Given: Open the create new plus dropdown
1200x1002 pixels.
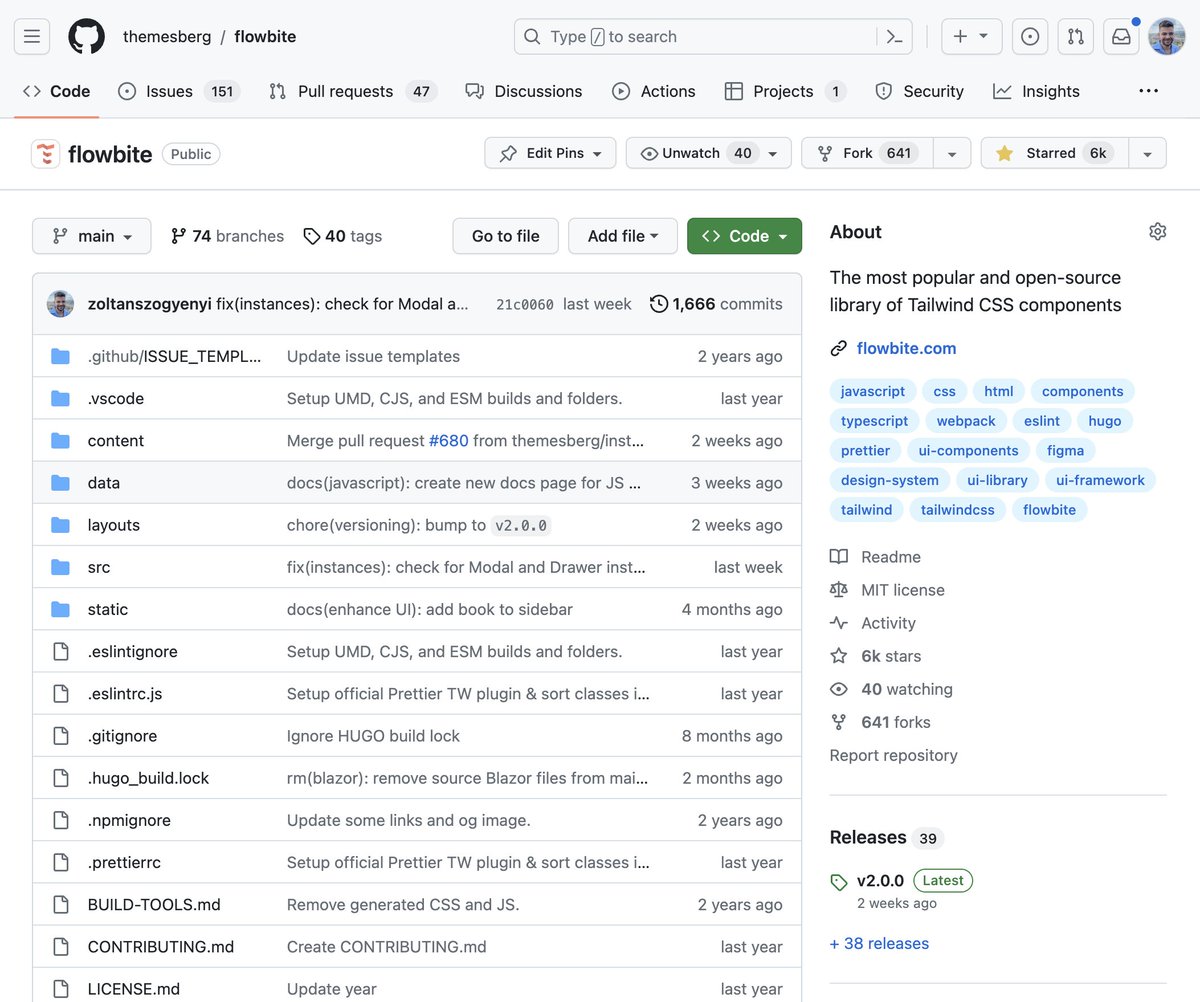Looking at the screenshot, I should [970, 37].
